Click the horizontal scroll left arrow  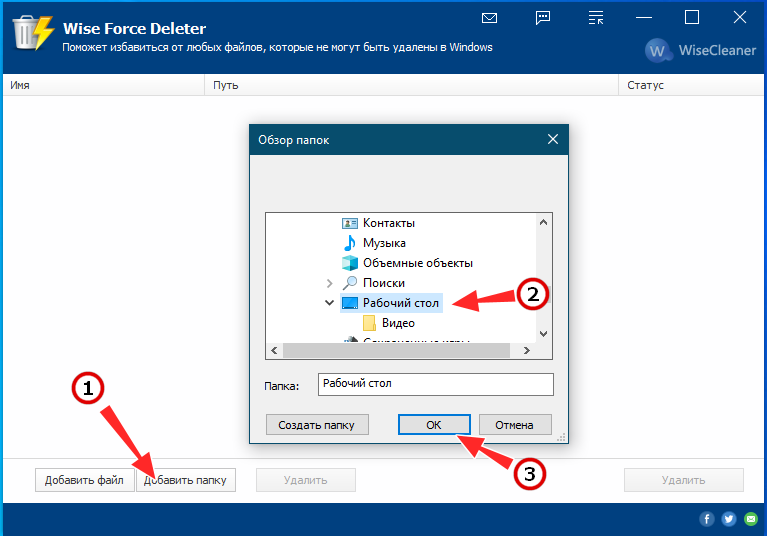pos(274,350)
